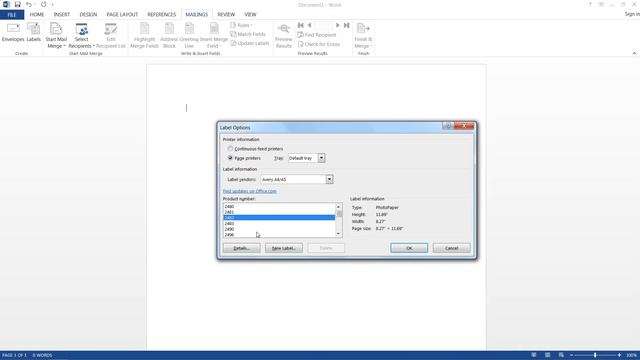Open the Select Recipients menu
The image size is (640, 360).
81,36
